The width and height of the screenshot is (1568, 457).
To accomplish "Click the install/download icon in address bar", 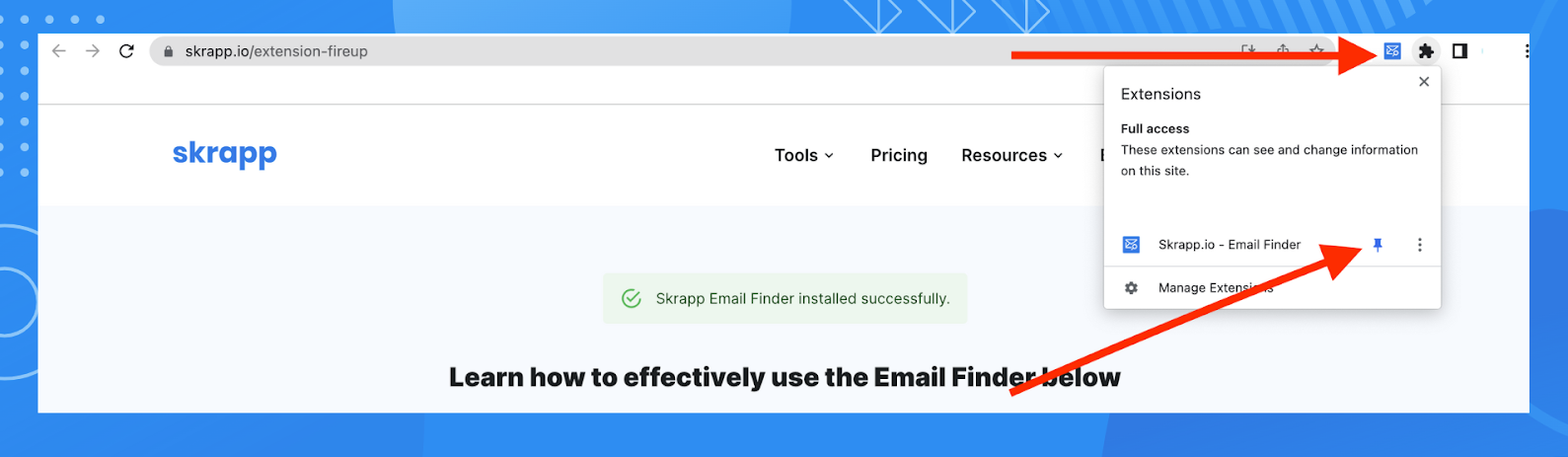I will pyautogui.click(x=1248, y=50).
